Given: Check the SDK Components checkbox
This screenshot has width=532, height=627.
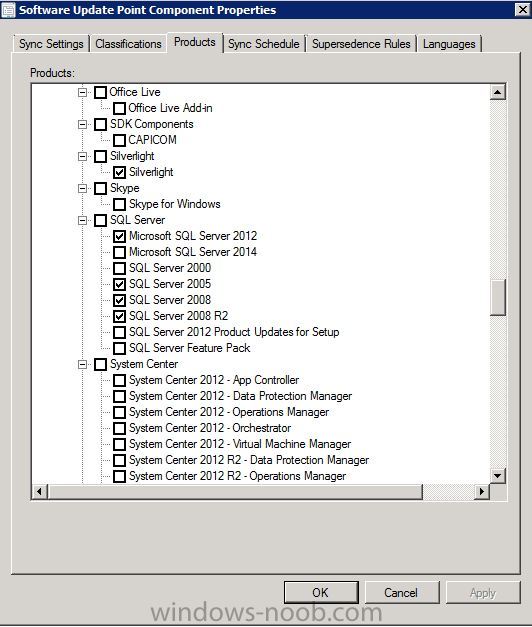Looking at the screenshot, I should 100,124.
